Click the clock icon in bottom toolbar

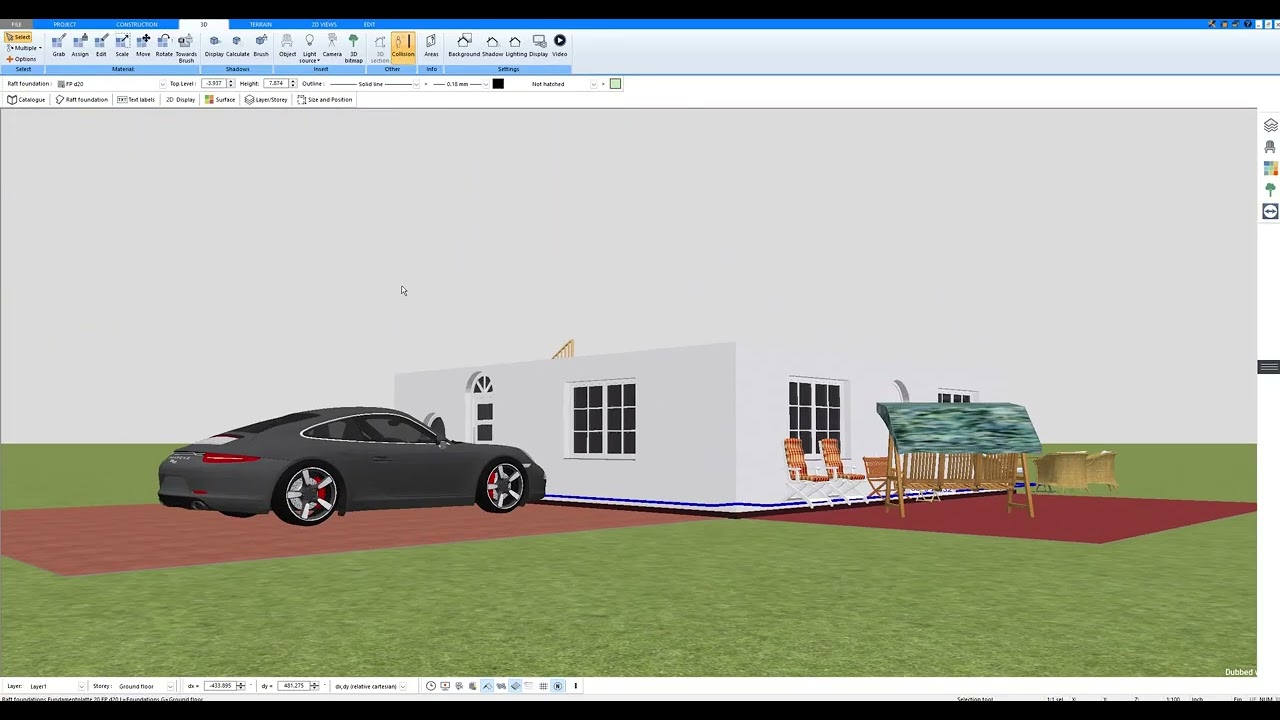coord(431,686)
